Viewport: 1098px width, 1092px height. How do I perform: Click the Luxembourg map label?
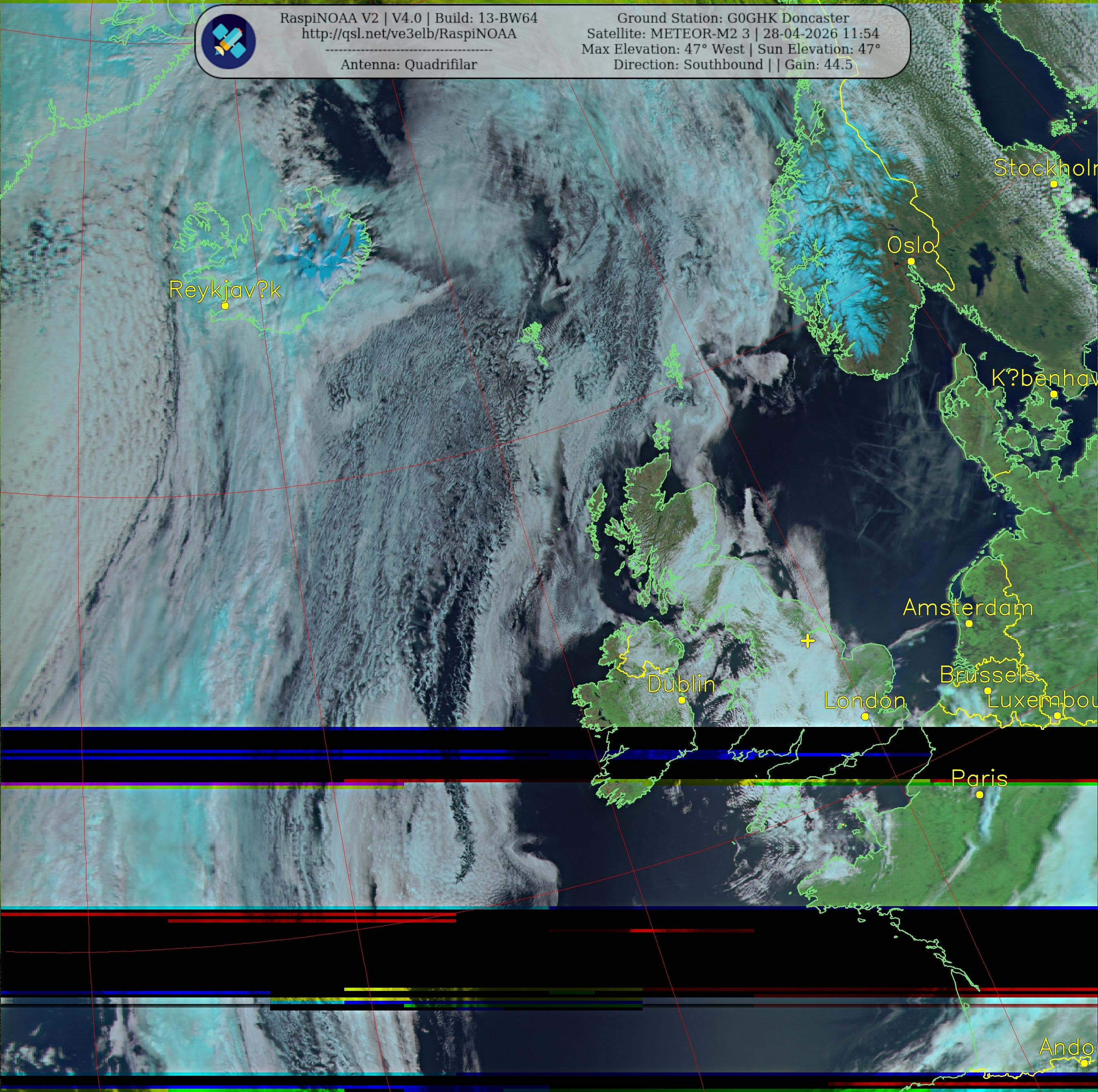pyautogui.click(x=1042, y=700)
